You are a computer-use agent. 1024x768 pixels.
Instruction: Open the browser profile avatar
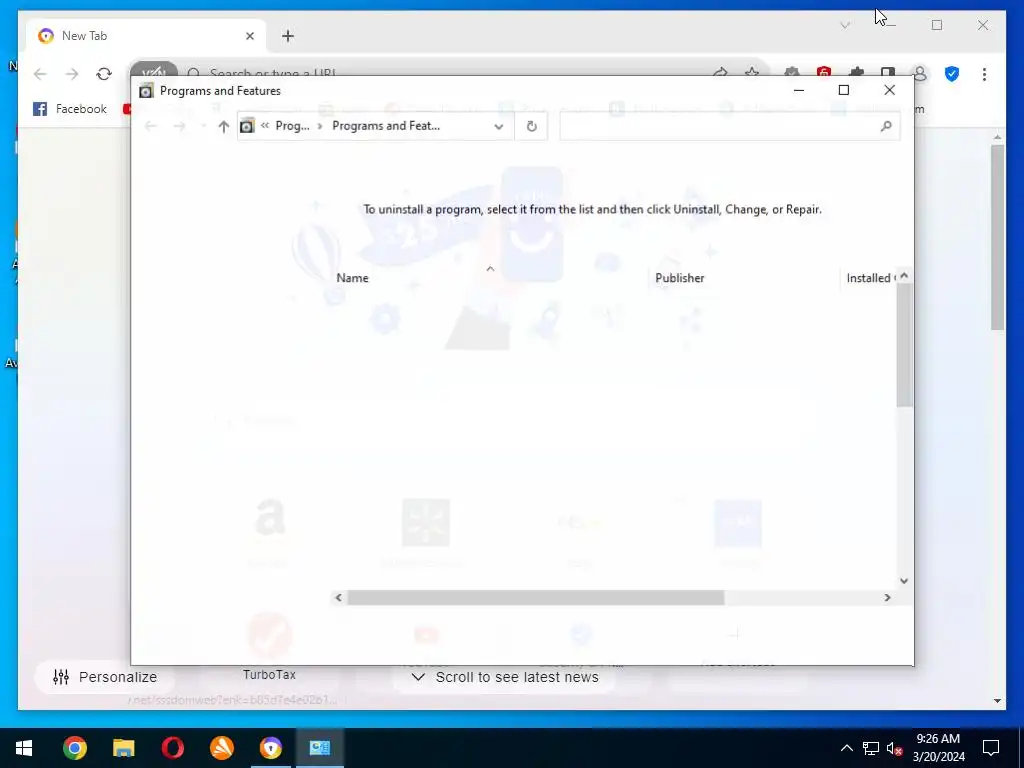(920, 74)
